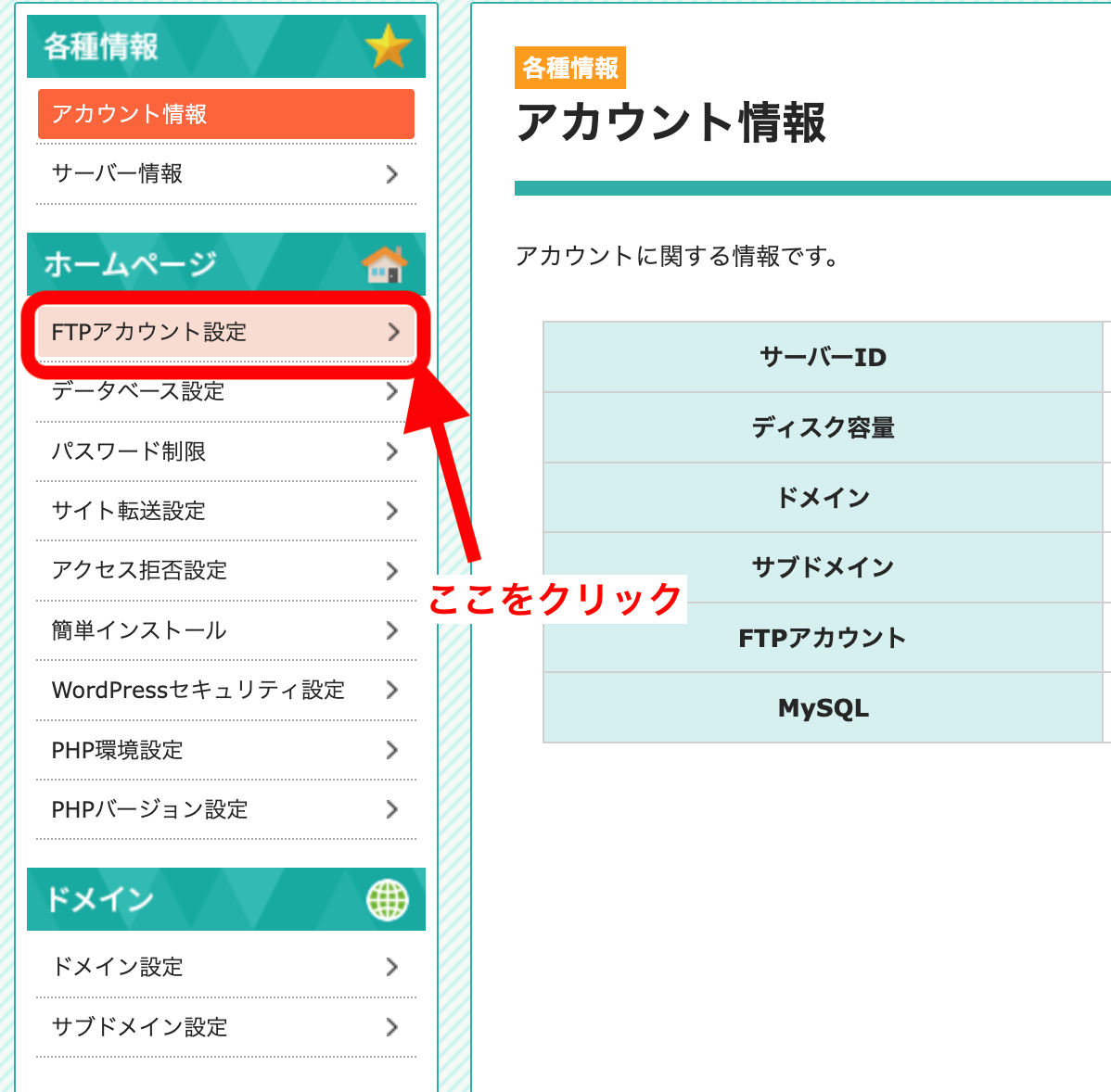The width and height of the screenshot is (1111, 1092).
Task: Click the サーバーID table row
Action: [823, 356]
